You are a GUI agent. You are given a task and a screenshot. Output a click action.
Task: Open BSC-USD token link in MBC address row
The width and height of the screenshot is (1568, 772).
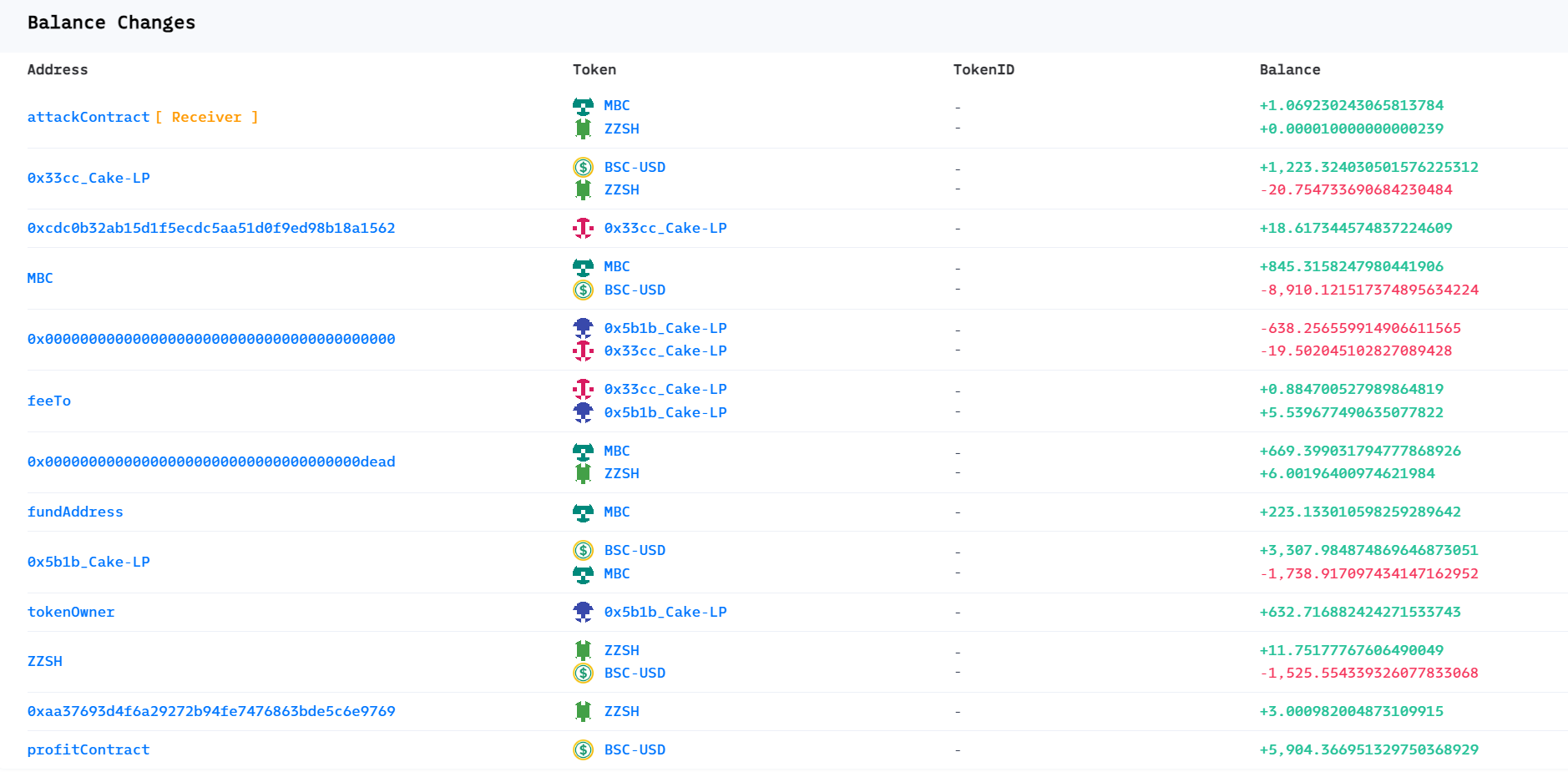tap(635, 290)
